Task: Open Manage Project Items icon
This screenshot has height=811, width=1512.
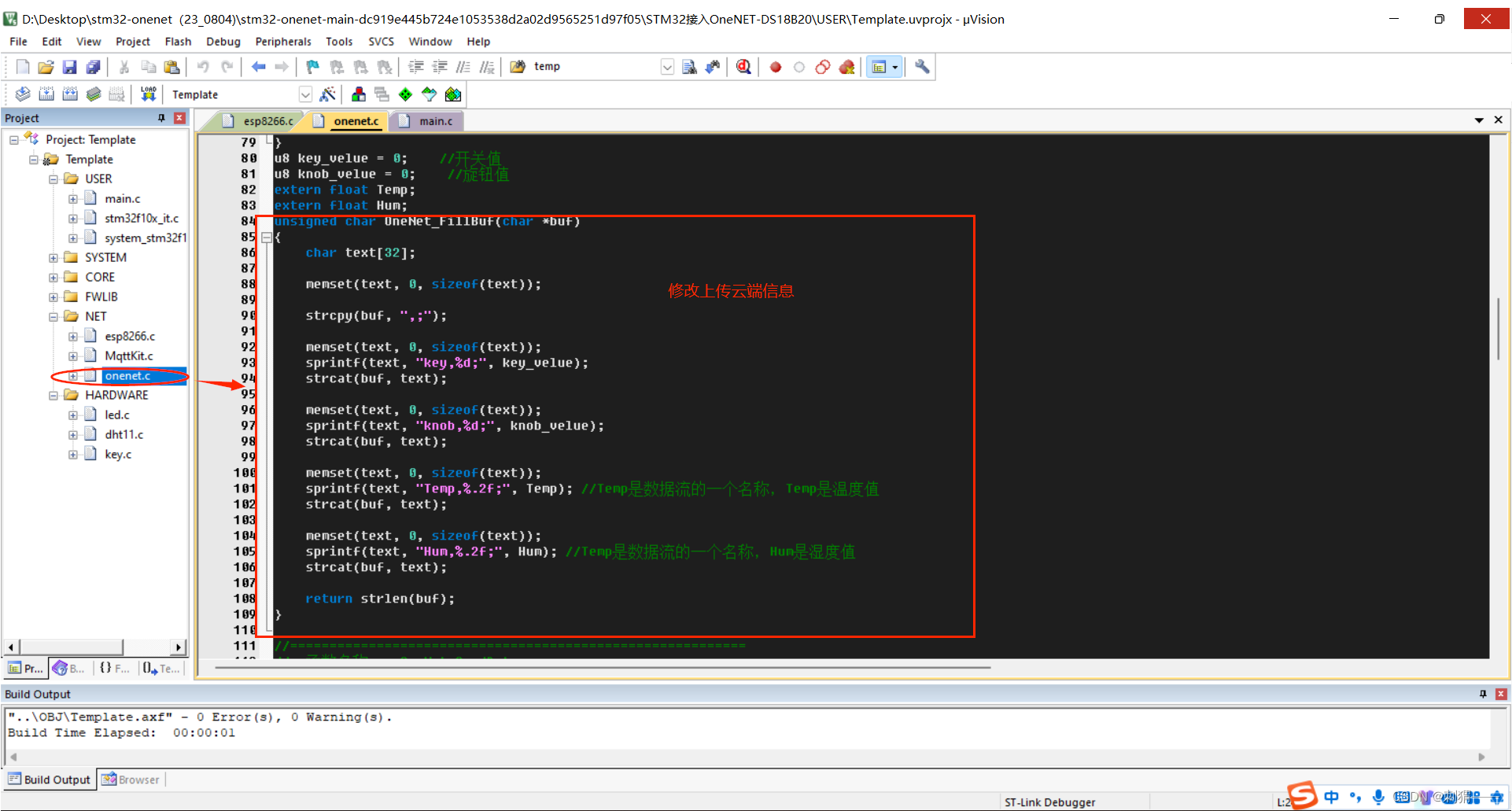Action: tap(359, 94)
